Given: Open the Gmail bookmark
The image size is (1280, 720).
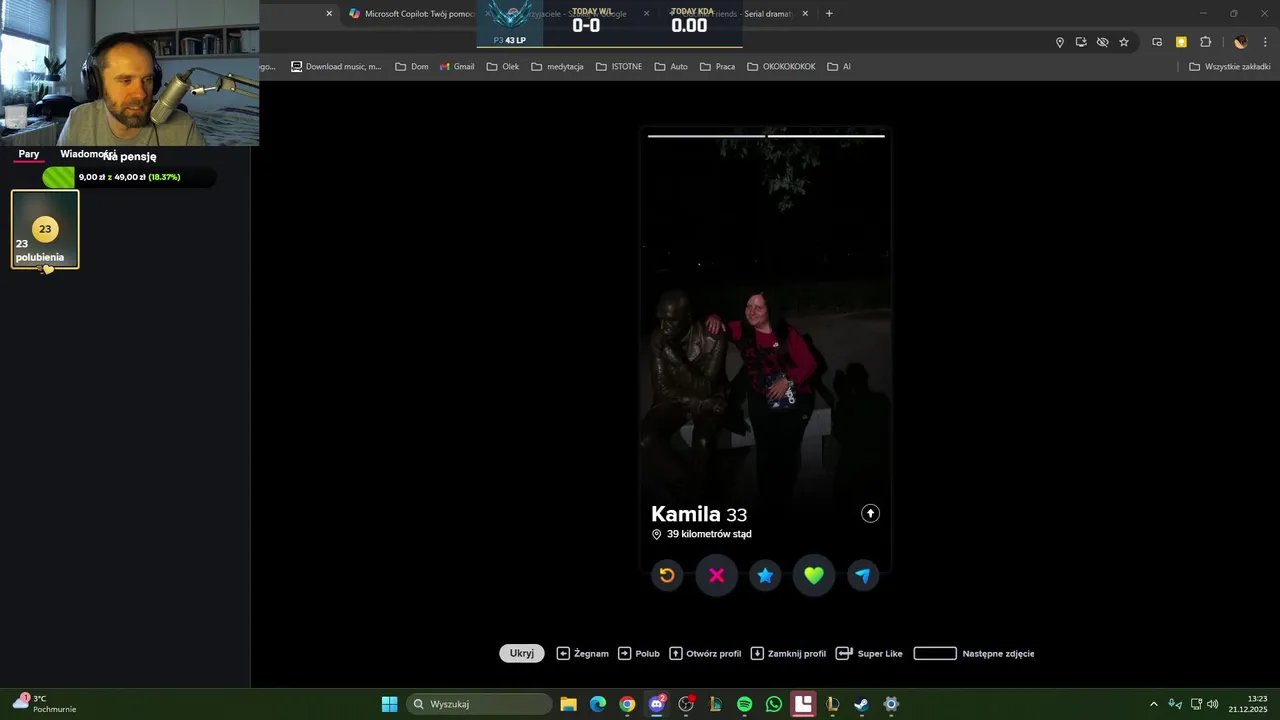Looking at the screenshot, I should tap(457, 67).
